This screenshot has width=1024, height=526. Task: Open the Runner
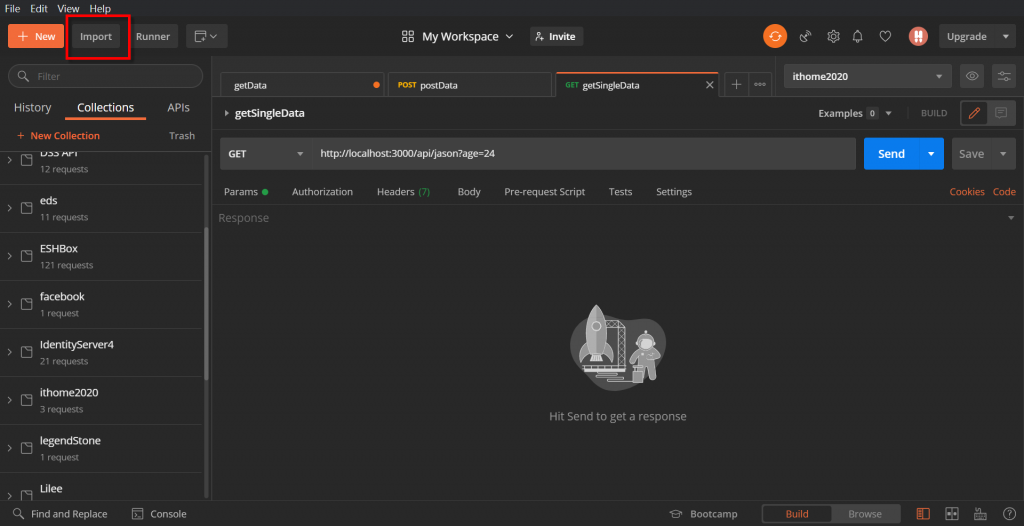(x=153, y=37)
